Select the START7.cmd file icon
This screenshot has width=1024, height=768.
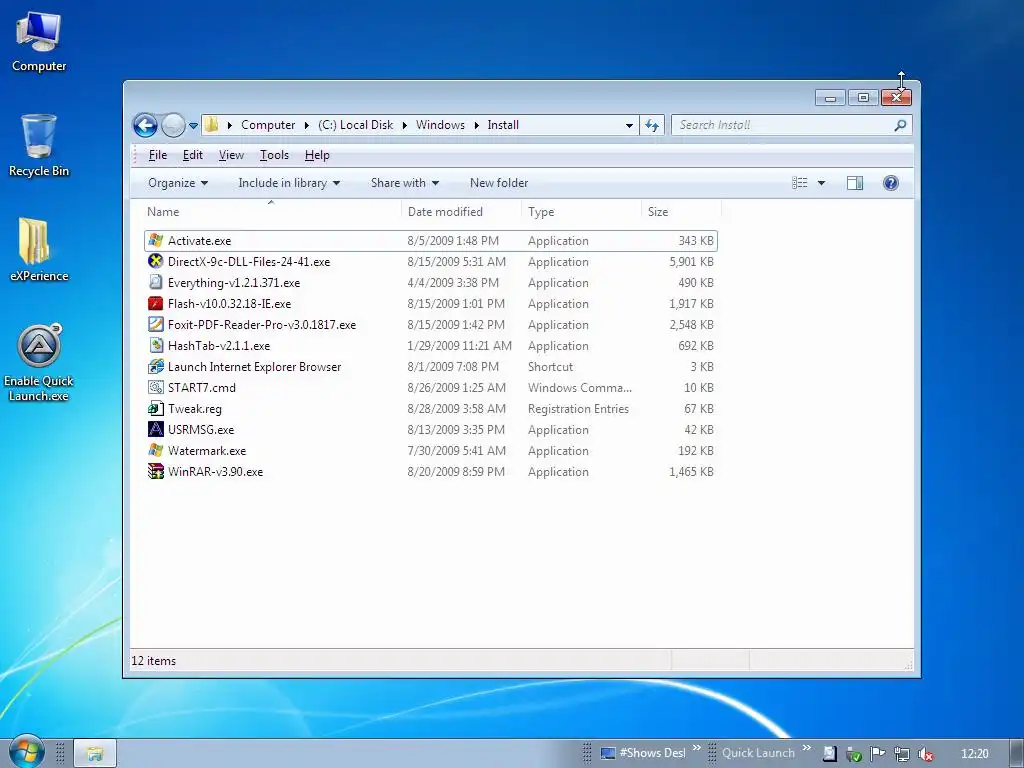[155, 387]
